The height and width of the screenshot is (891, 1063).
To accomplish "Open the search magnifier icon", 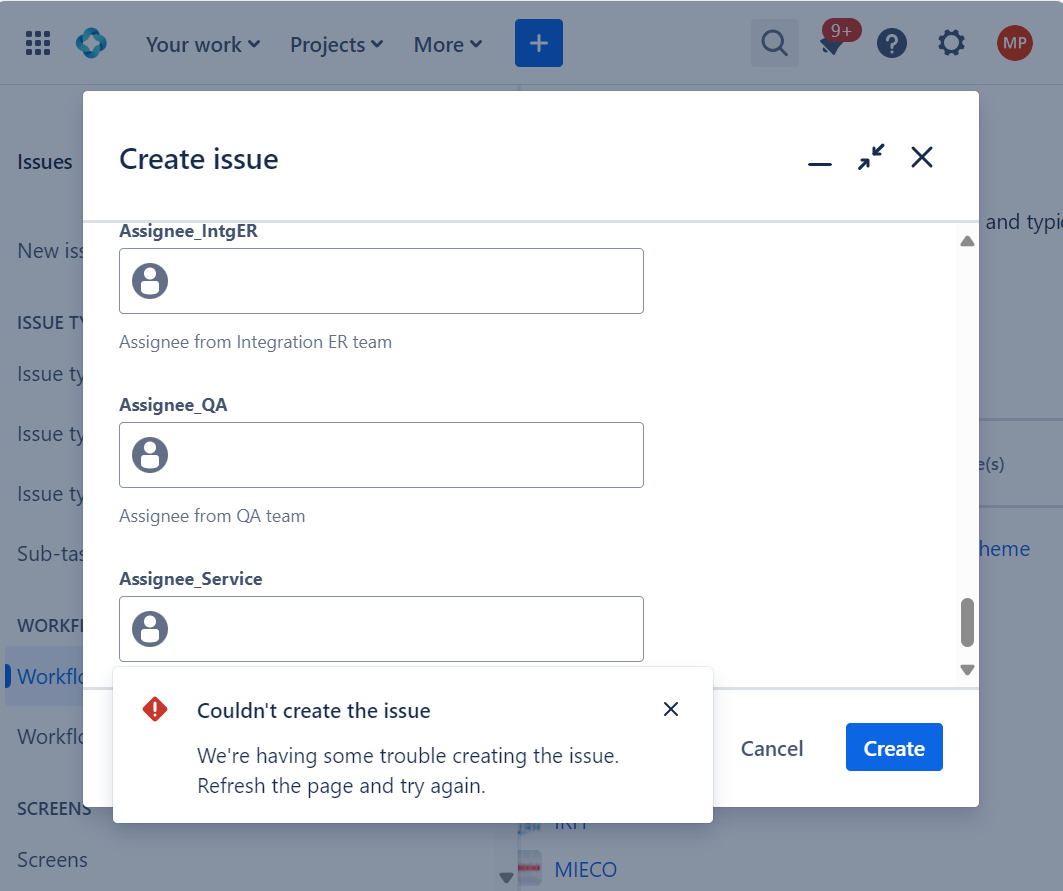I will [774, 43].
